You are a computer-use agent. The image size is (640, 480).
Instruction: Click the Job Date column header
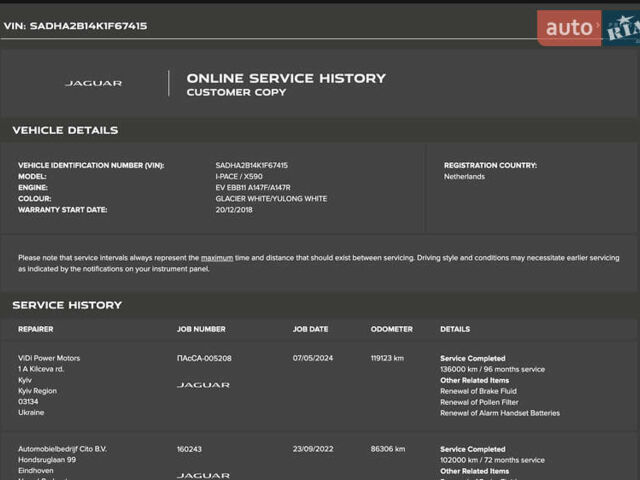[x=310, y=329]
